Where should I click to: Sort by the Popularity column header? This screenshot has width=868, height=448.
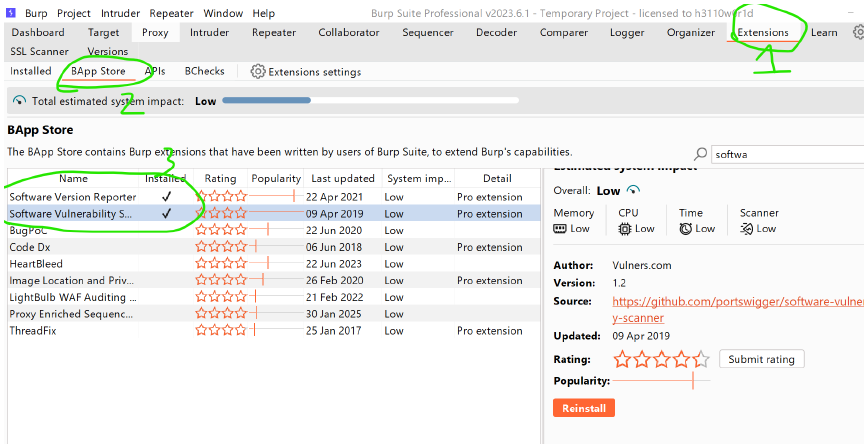276,178
